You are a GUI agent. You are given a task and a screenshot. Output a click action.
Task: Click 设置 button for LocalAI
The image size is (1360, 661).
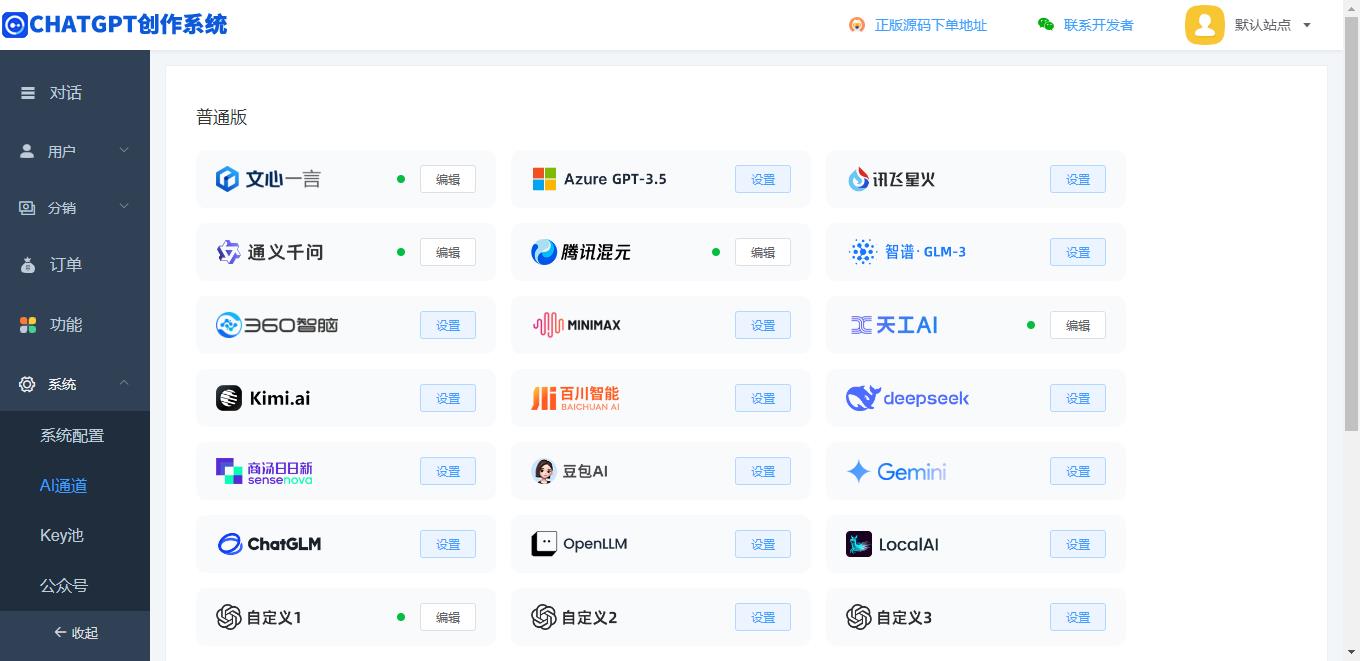click(1078, 545)
